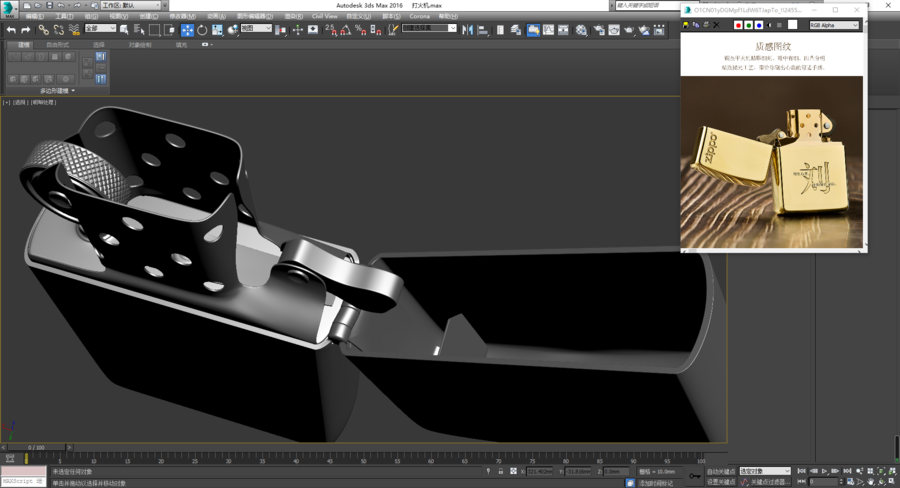Click the Play Animation button
This screenshot has width=900, height=488.
coord(824,471)
